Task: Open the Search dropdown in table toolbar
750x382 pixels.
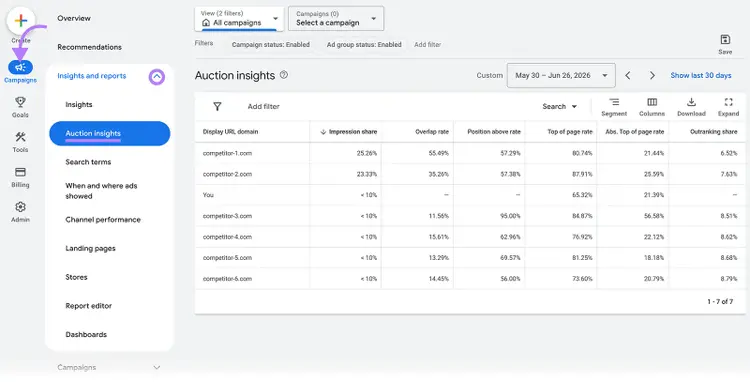Action: click(560, 107)
